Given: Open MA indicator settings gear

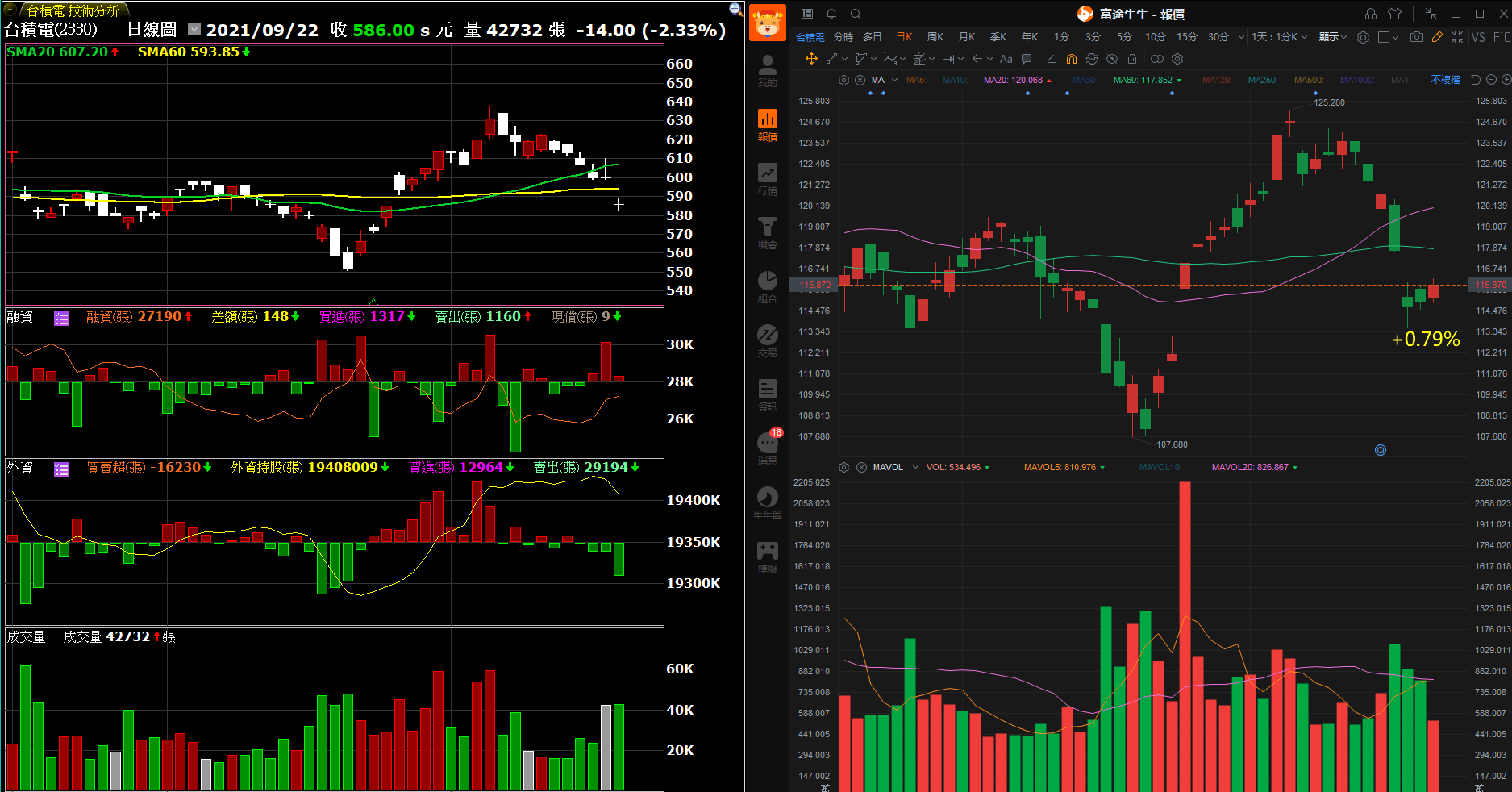Looking at the screenshot, I should 844,80.
